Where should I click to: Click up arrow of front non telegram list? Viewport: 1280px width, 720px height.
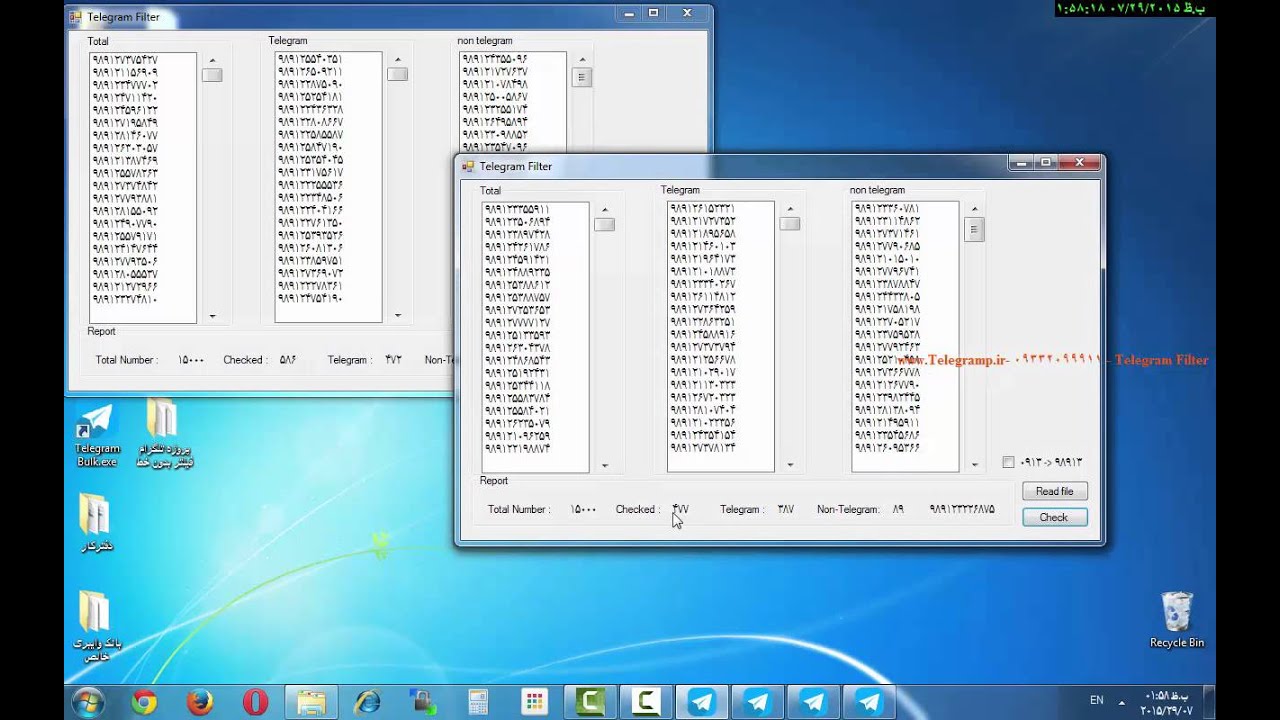[x=974, y=210]
